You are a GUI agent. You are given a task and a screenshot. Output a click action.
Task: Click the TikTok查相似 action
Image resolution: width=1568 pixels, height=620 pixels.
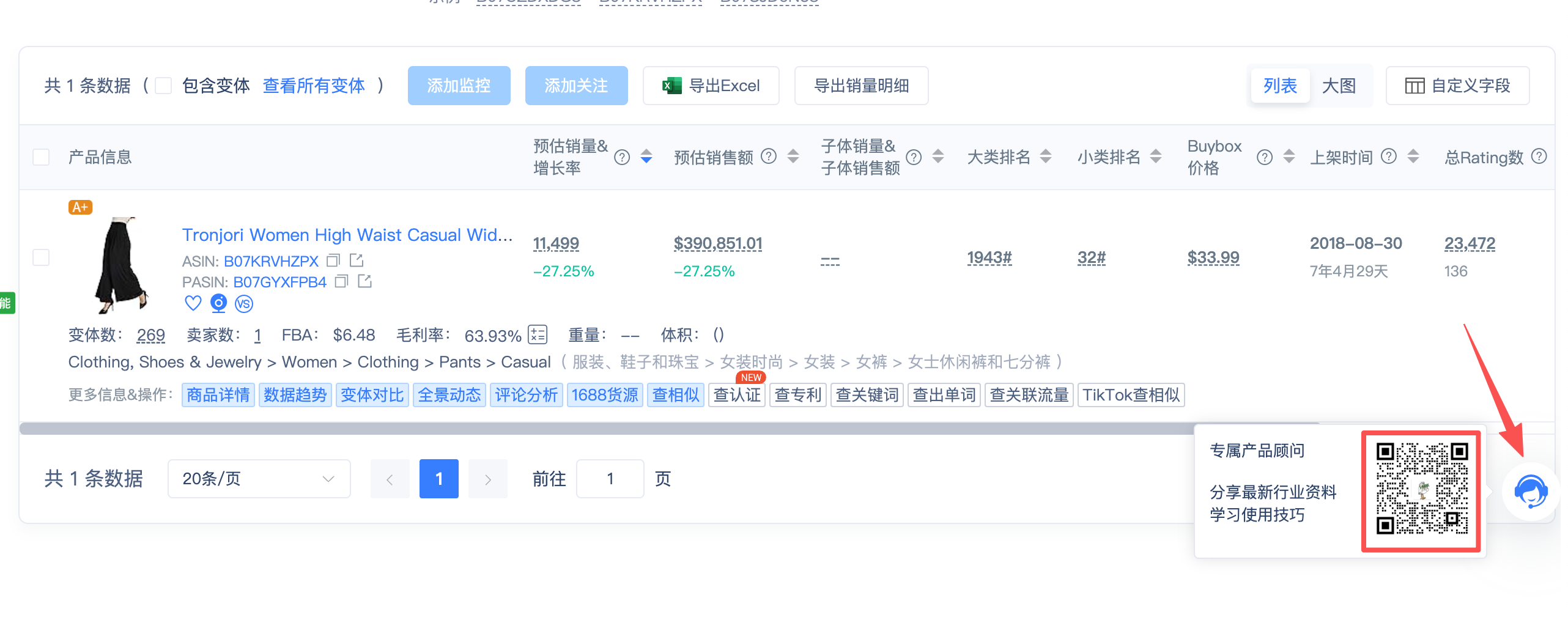tap(1131, 395)
